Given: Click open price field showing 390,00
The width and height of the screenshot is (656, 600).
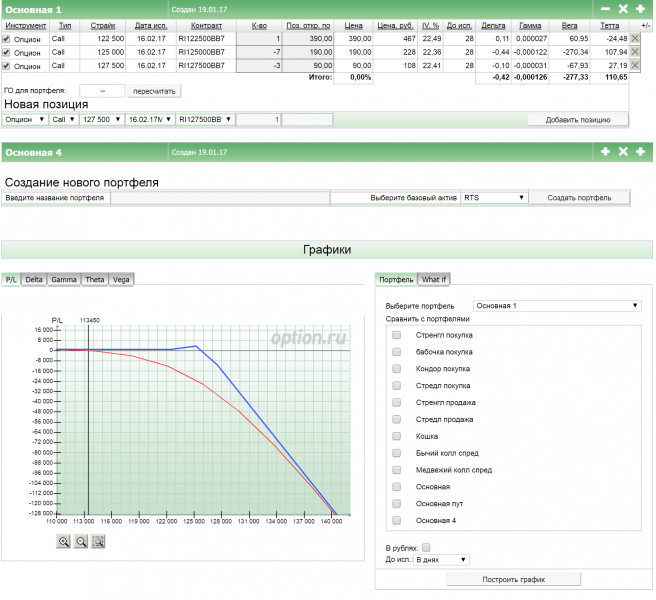Looking at the screenshot, I should click(x=308, y=39).
